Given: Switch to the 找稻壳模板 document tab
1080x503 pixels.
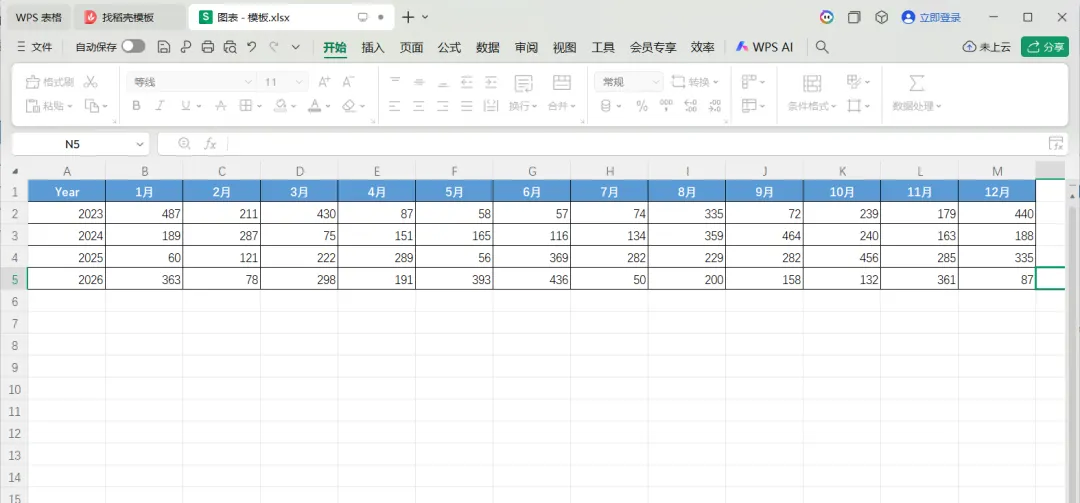Looking at the screenshot, I should point(129,17).
